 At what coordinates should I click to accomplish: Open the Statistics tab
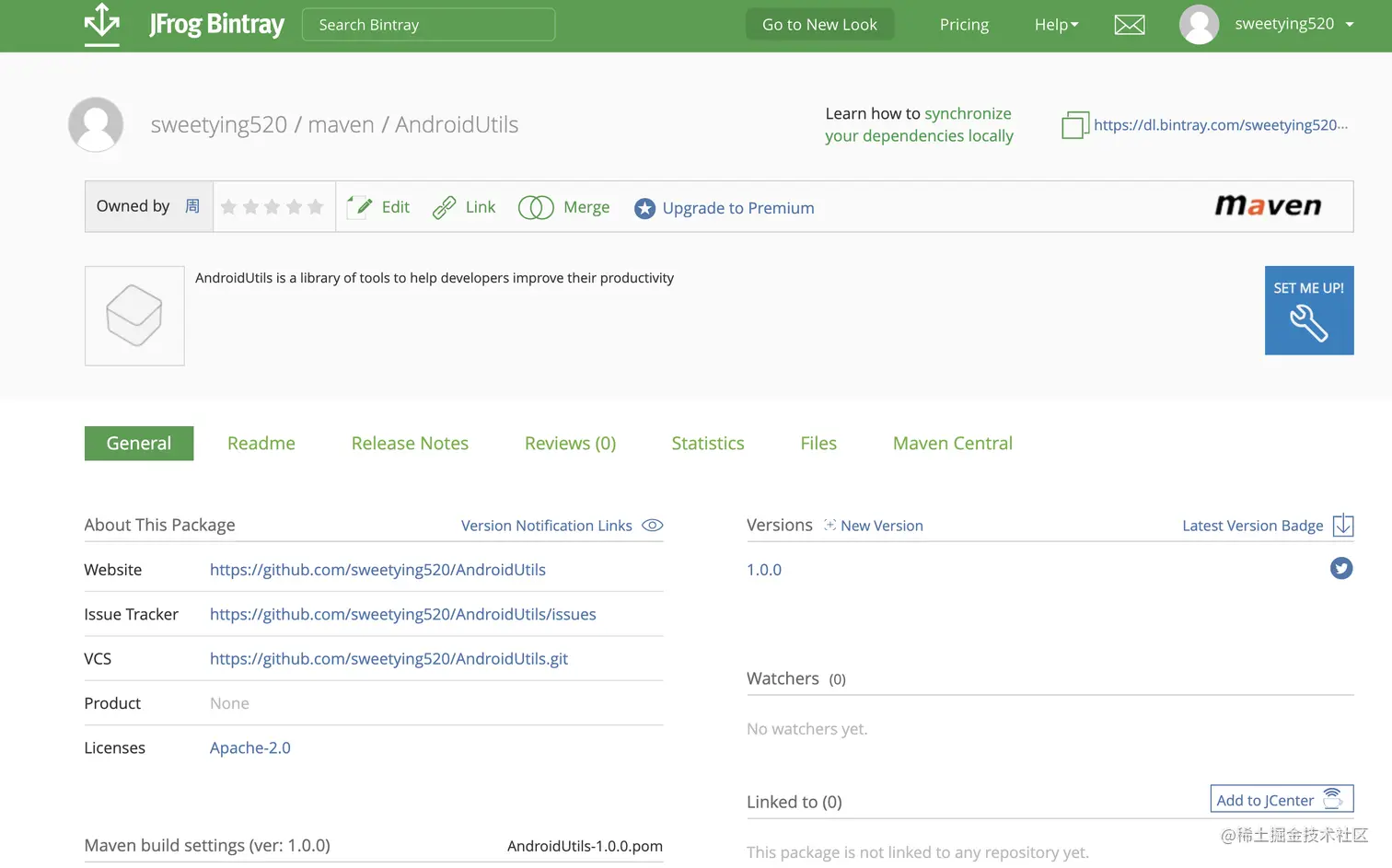(x=708, y=444)
